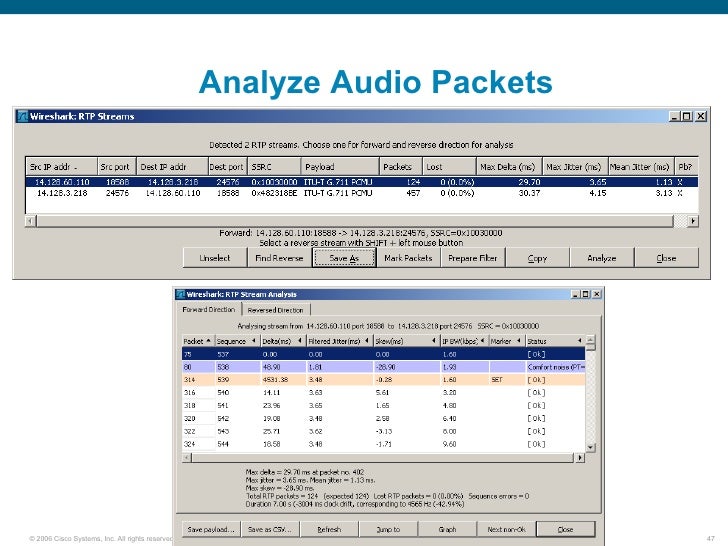Click Refresh in Stream Analysis window

tap(329, 529)
